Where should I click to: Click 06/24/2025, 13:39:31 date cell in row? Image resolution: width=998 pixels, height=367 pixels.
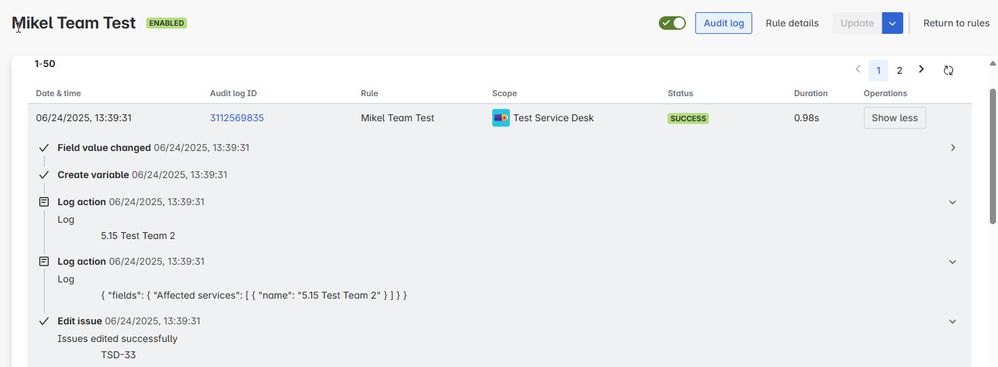point(84,118)
